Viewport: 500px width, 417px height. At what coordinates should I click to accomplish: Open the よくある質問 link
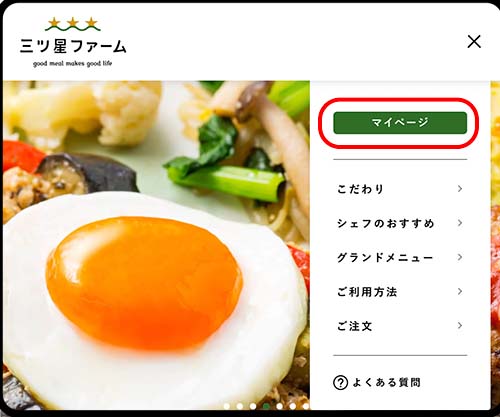pyautogui.click(x=387, y=382)
